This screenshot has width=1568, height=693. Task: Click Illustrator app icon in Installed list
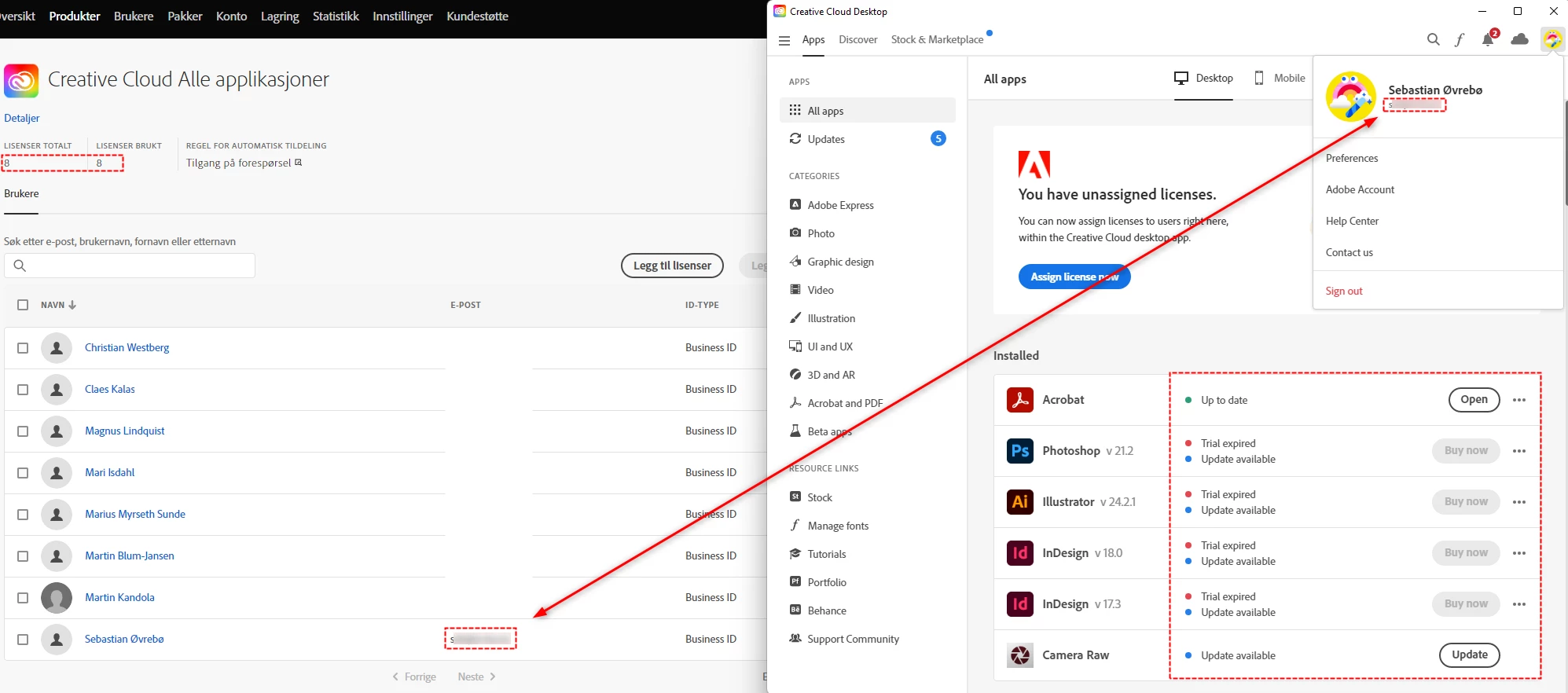click(x=1020, y=502)
